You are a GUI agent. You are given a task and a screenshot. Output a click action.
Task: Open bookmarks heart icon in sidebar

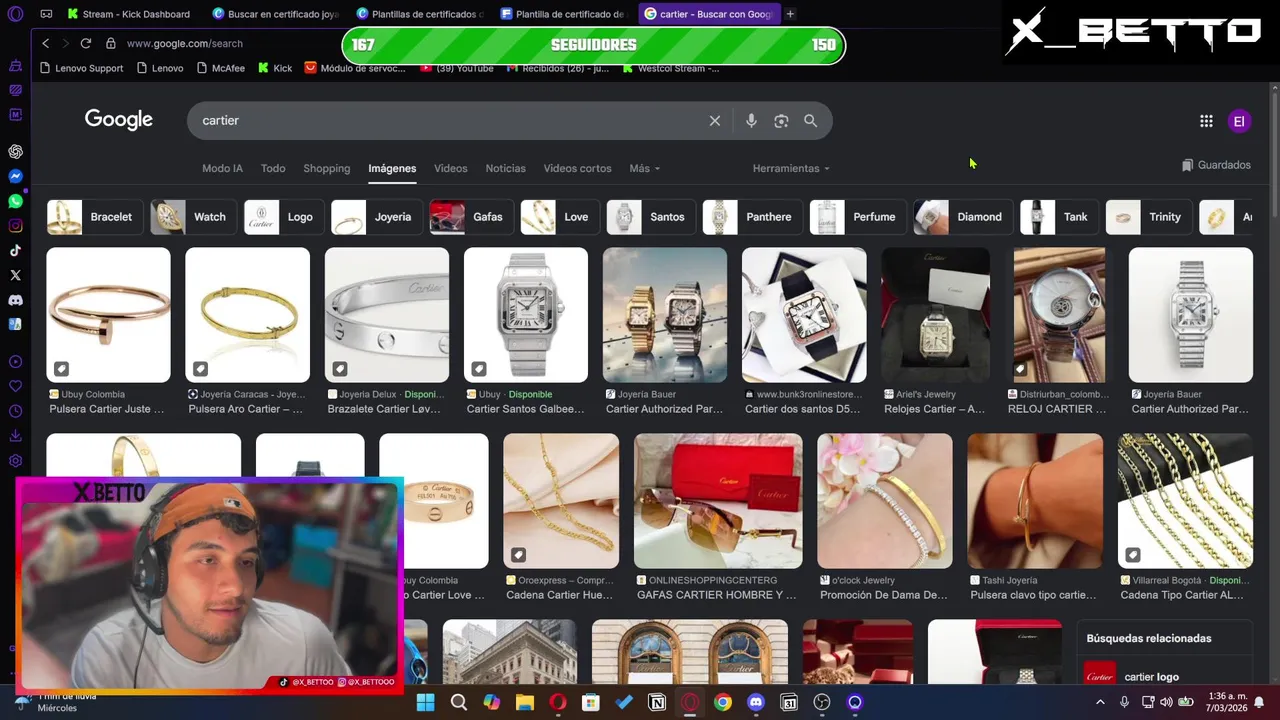click(x=15, y=386)
